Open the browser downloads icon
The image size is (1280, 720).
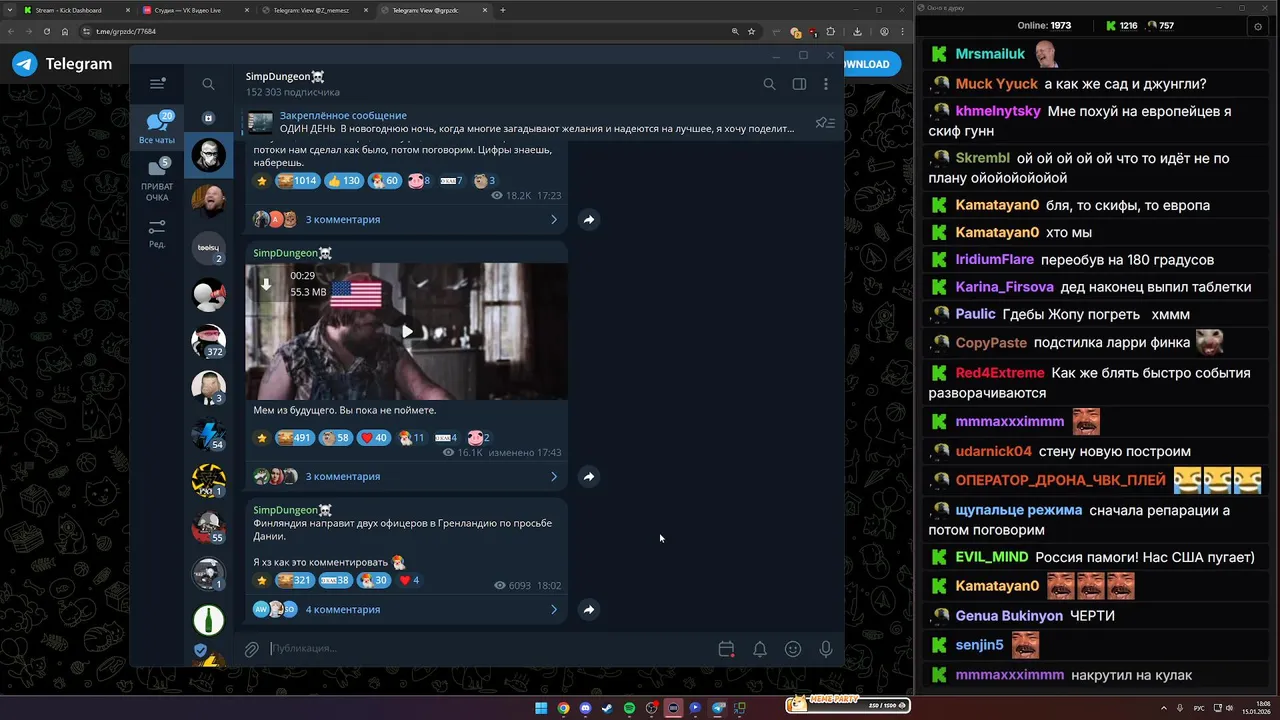tap(857, 32)
